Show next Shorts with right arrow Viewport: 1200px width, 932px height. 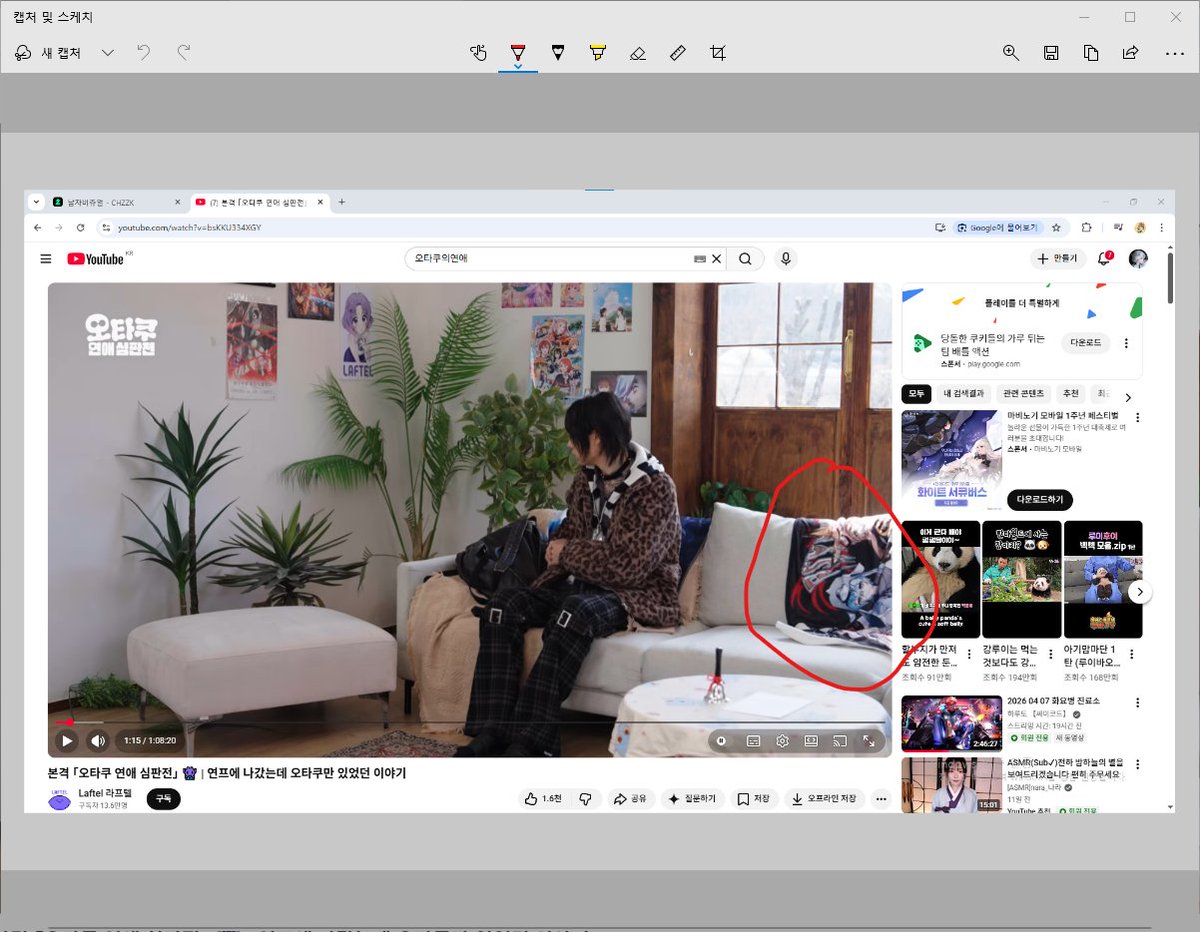tap(1140, 592)
